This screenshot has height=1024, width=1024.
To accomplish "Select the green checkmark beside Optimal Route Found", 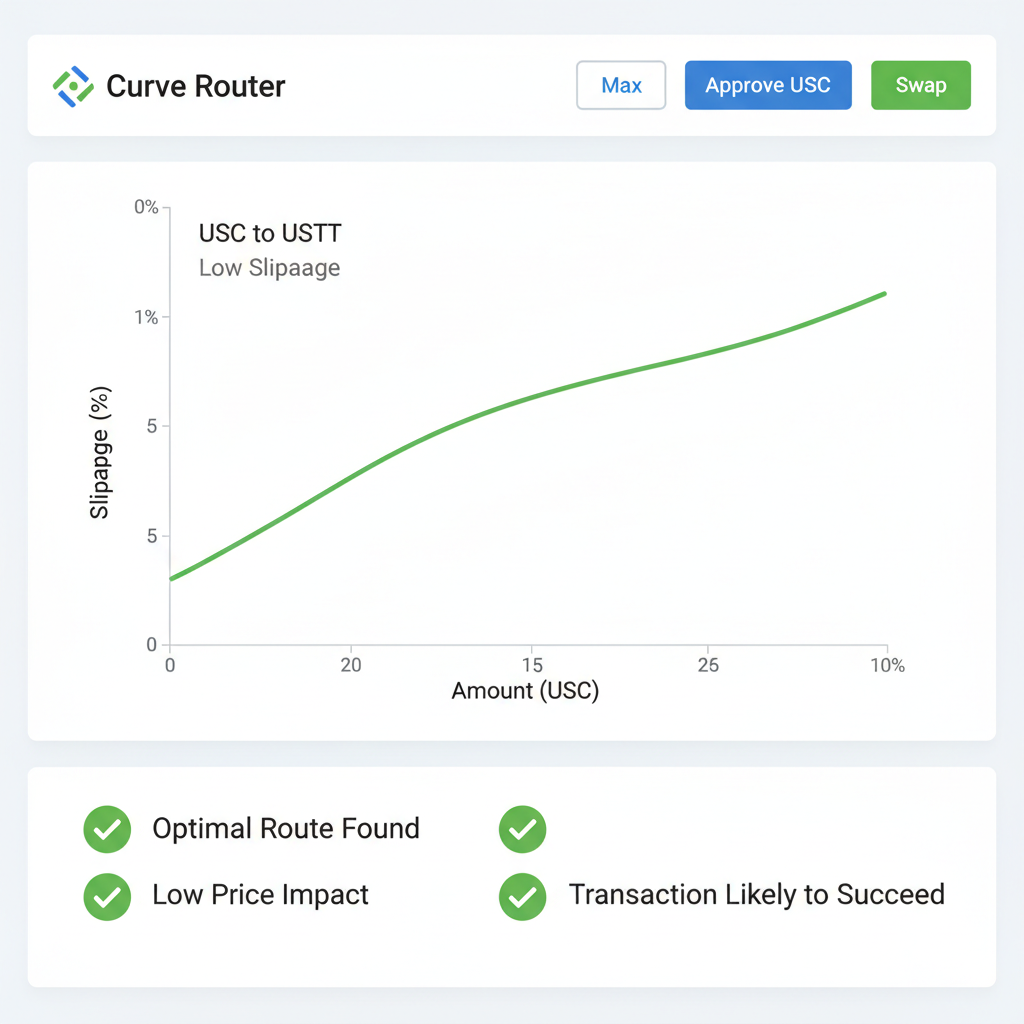I will click(106, 829).
